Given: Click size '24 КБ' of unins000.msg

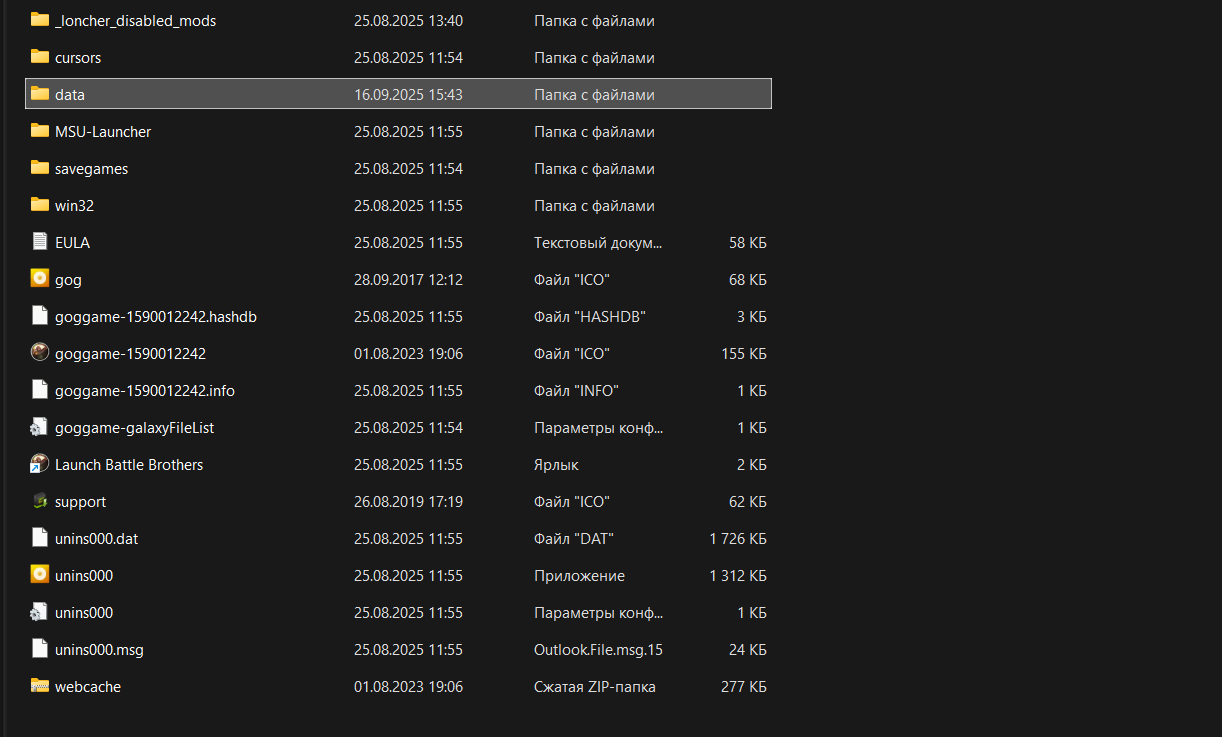Looking at the screenshot, I should (x=748, y=649).
